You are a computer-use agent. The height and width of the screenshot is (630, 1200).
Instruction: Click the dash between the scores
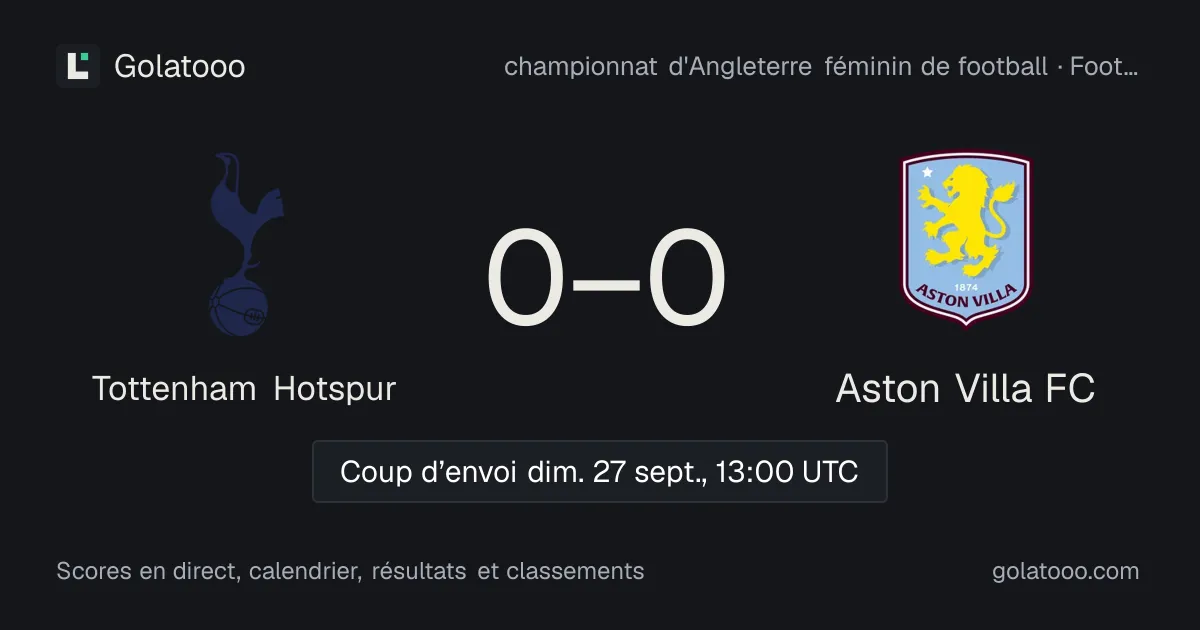(606, 281)
